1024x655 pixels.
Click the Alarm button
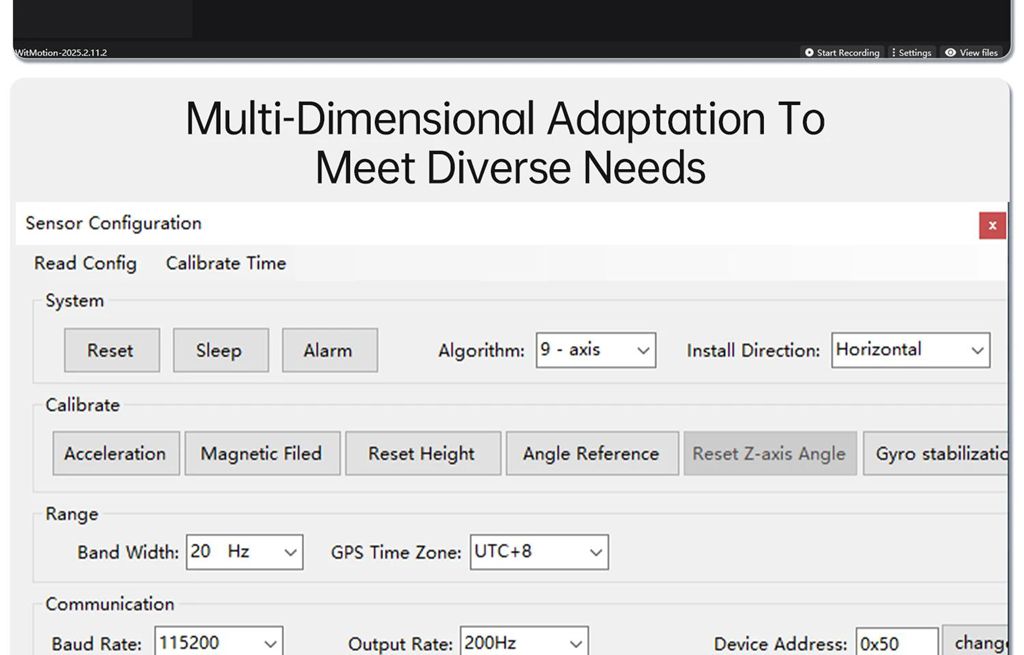(x=328, y=350)
